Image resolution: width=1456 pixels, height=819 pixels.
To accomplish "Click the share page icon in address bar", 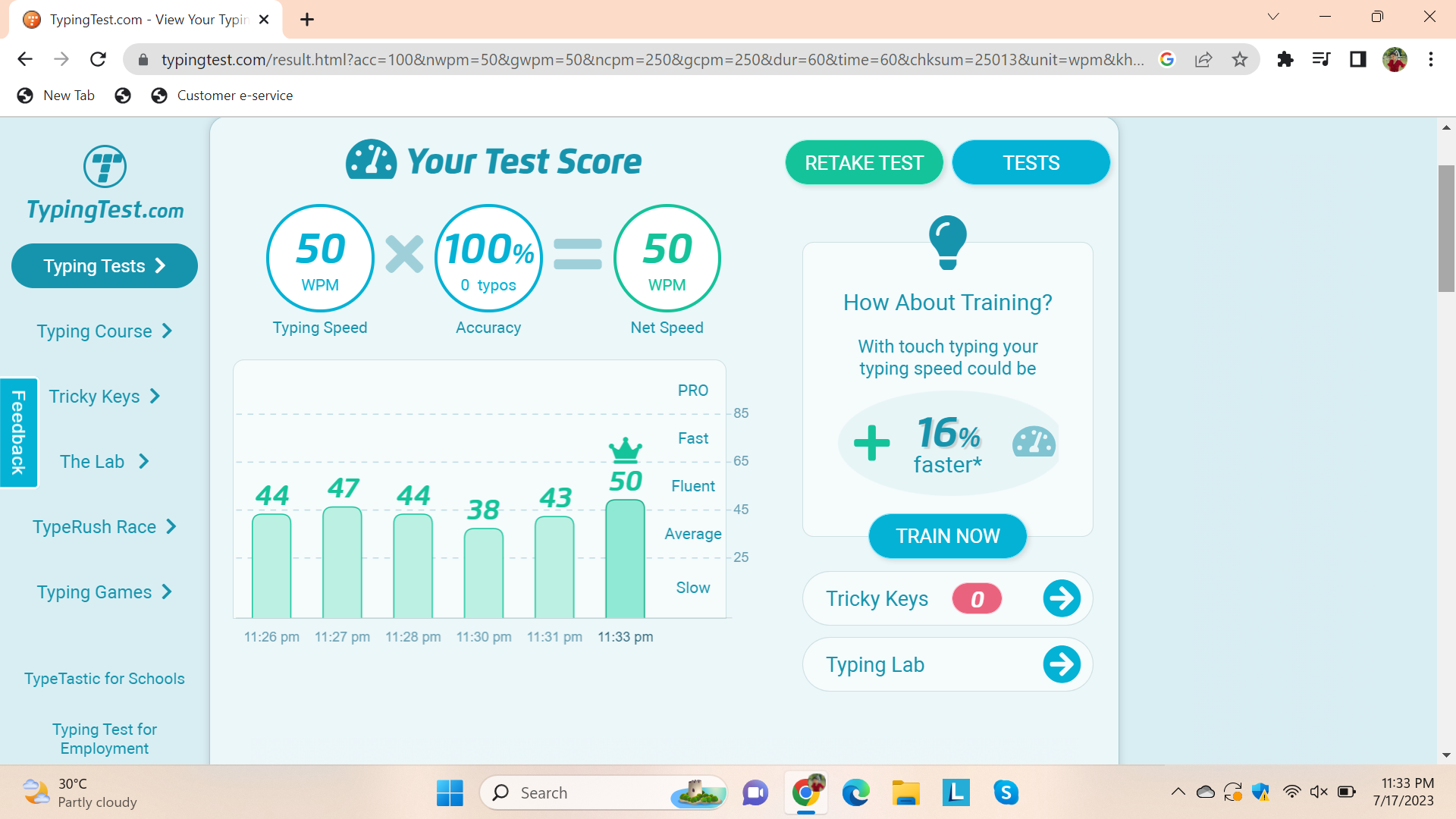I will click(1203, 59).
